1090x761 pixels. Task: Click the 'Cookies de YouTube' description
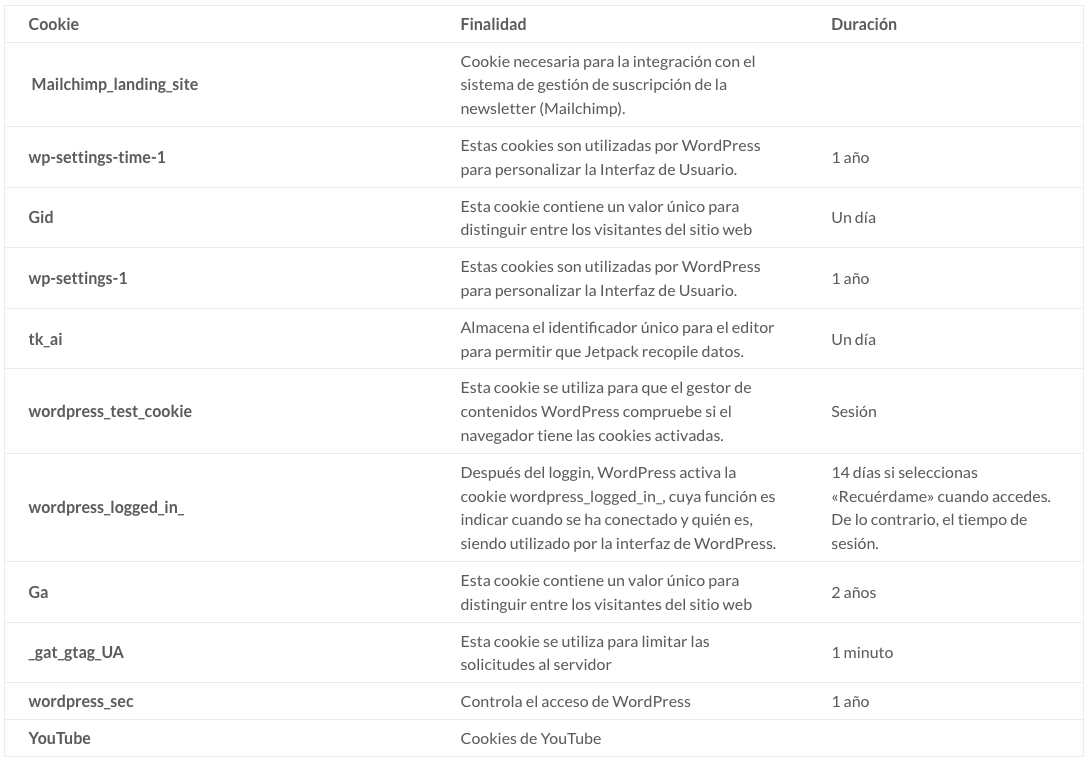coord(530,738)
